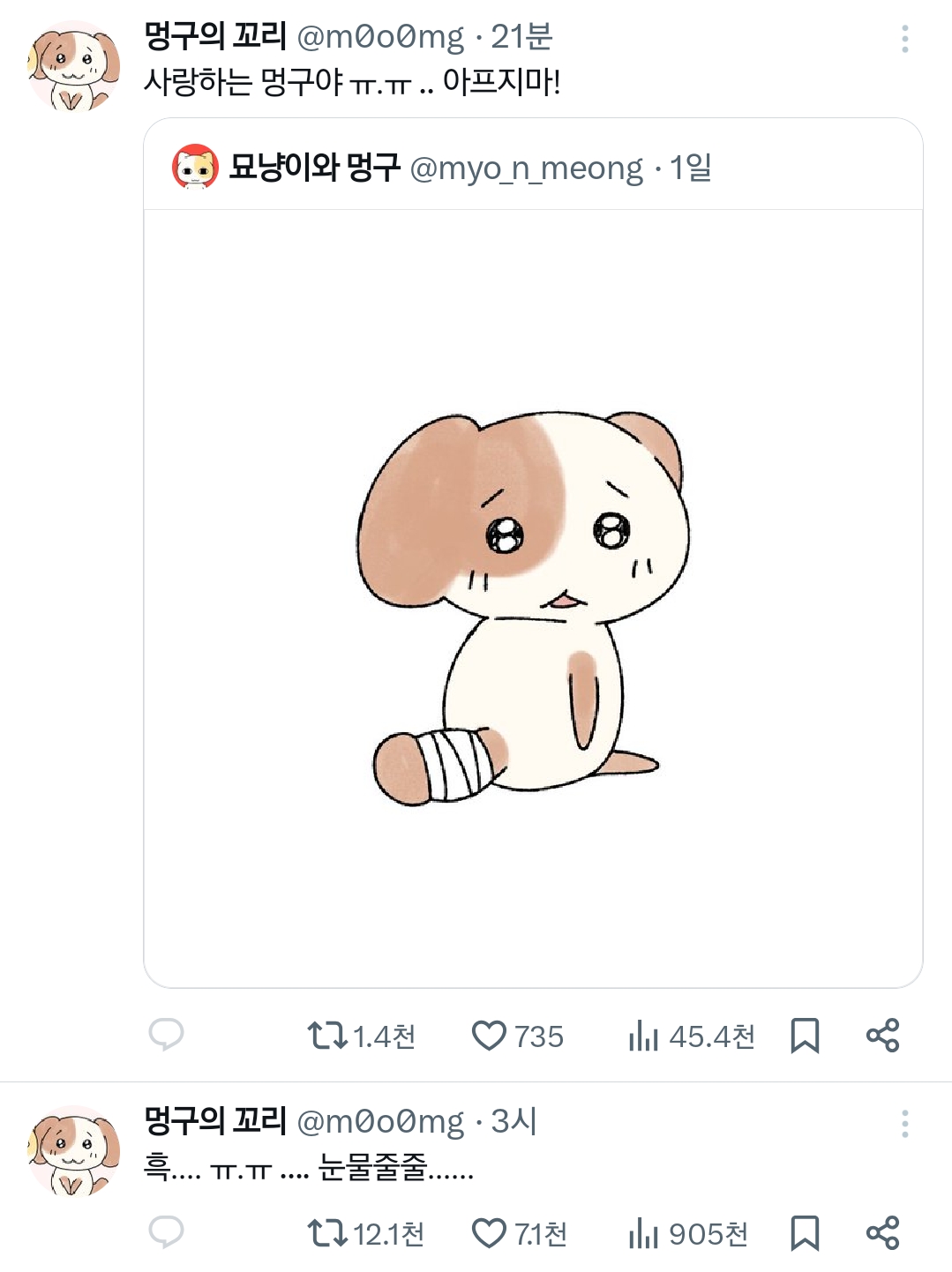Share the first tweet
Viewport: 952px width, 1272px height.
pyautogui.click(x=882, y=1036)
